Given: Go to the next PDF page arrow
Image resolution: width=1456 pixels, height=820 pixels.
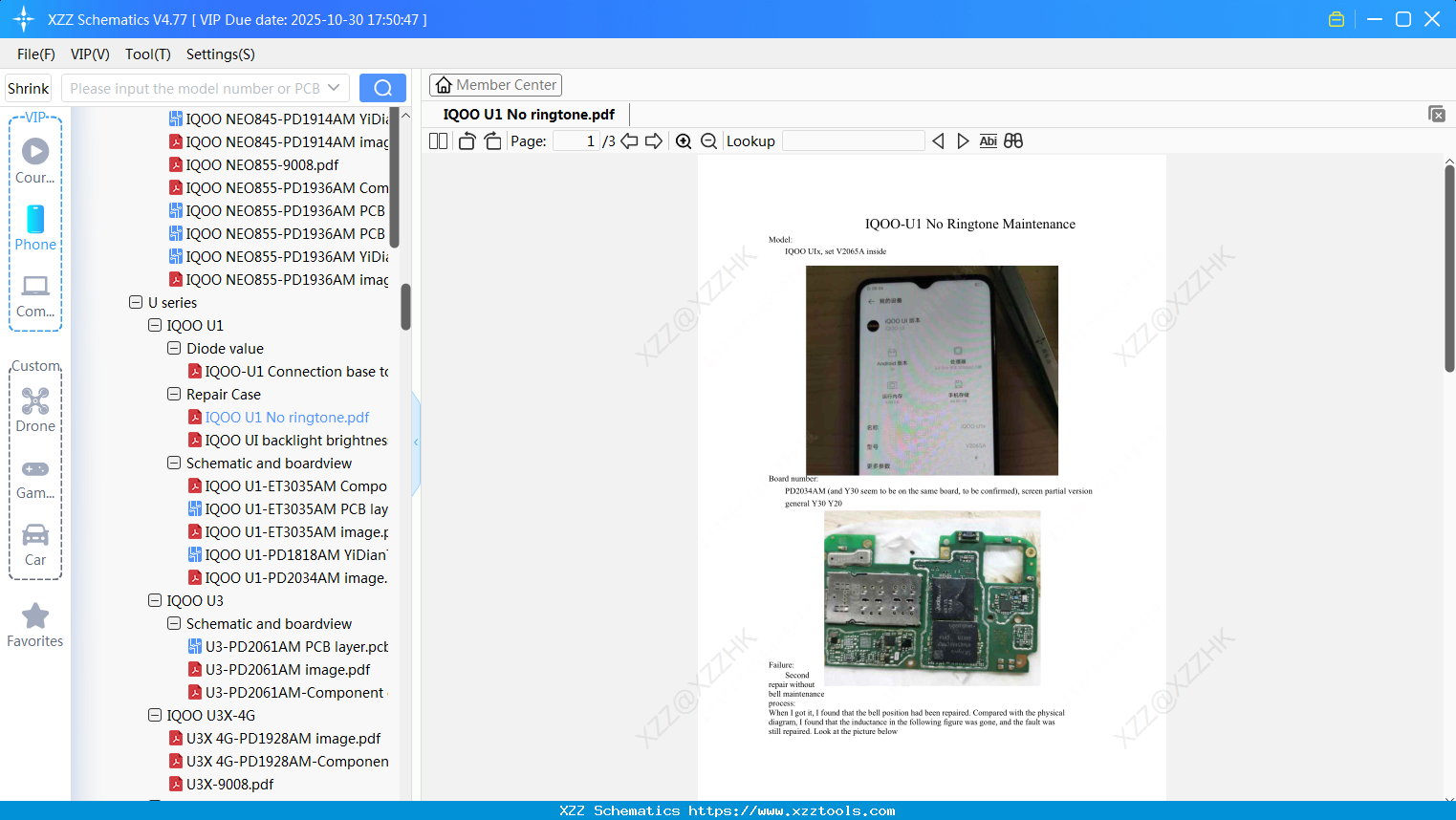Looking at the screenshot, I should tap(654, 141).
